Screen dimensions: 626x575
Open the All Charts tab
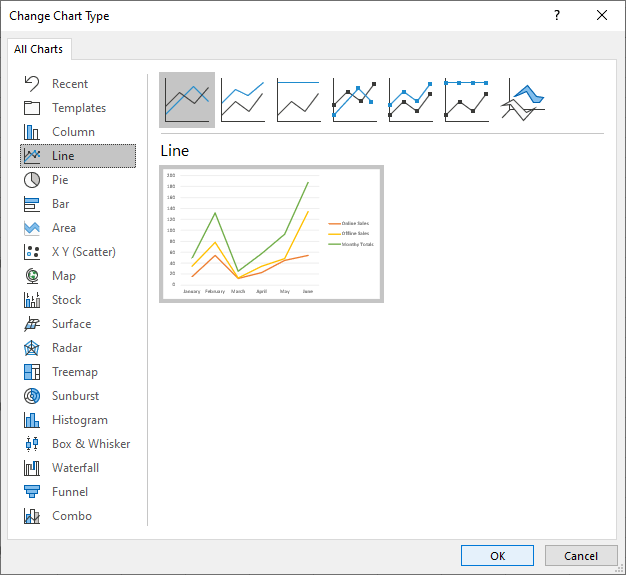tap(39, 49)
